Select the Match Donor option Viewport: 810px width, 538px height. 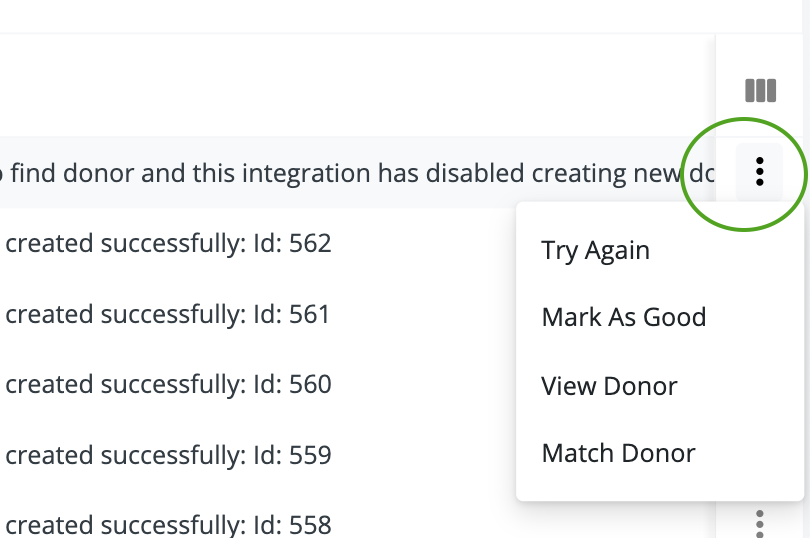[618, 453]
